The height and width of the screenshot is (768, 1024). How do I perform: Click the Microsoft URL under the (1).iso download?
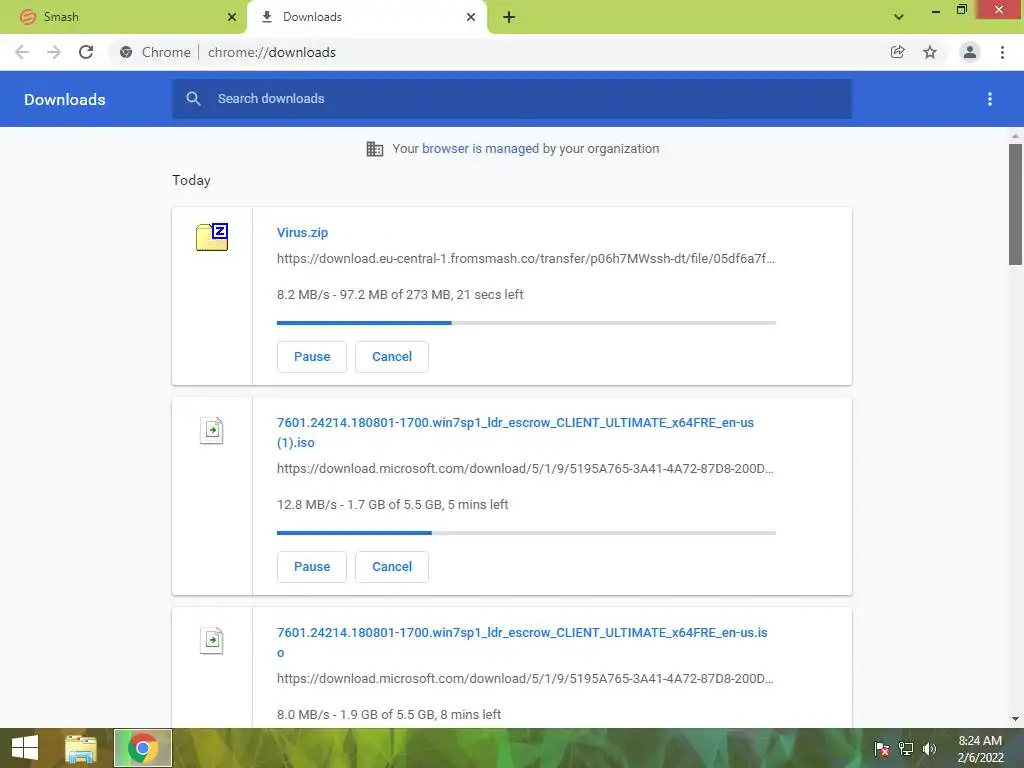pyautogui.click(x=525, y=469)
